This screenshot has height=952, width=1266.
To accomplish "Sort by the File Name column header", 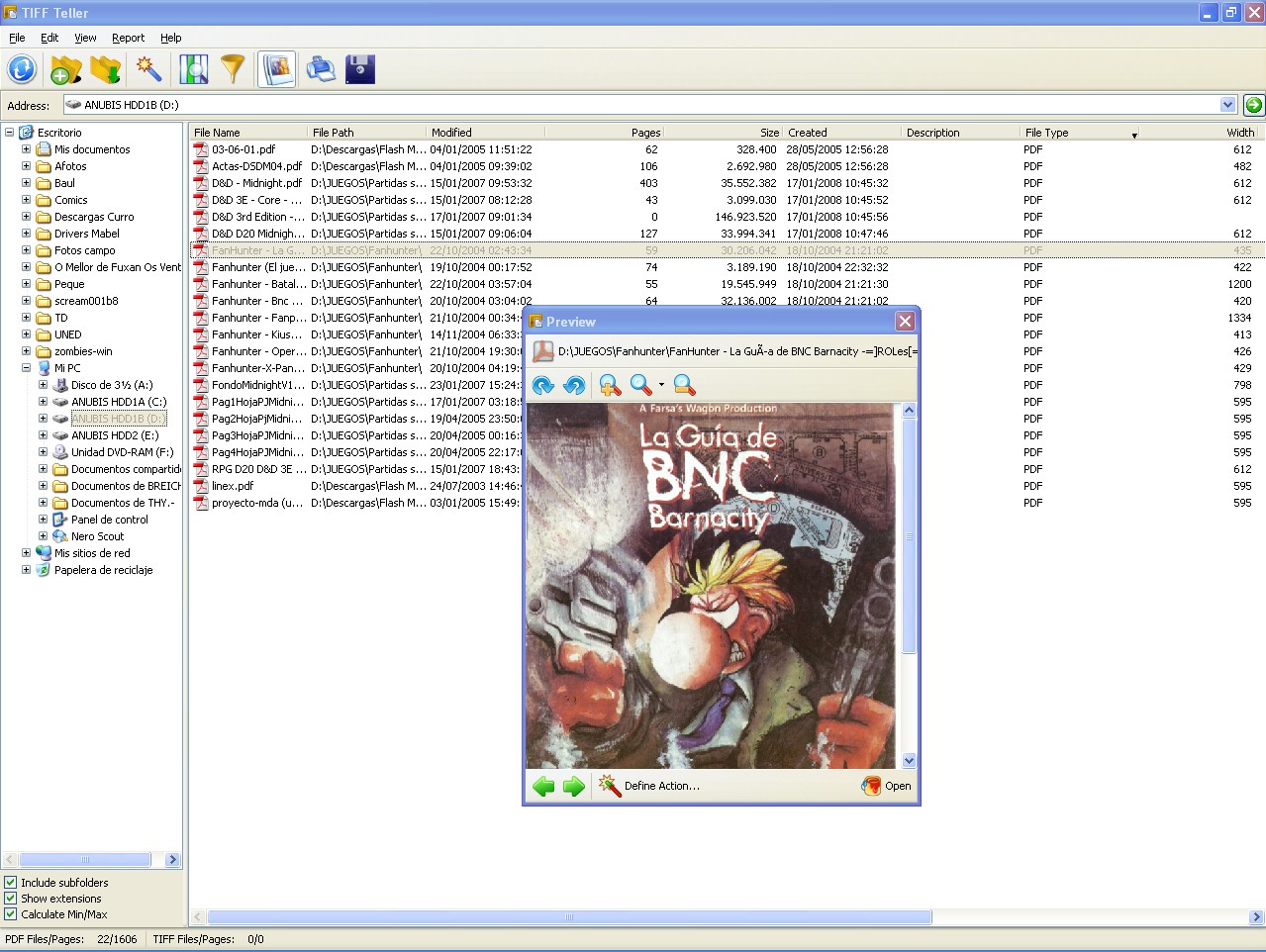I will tap(248, 133).
